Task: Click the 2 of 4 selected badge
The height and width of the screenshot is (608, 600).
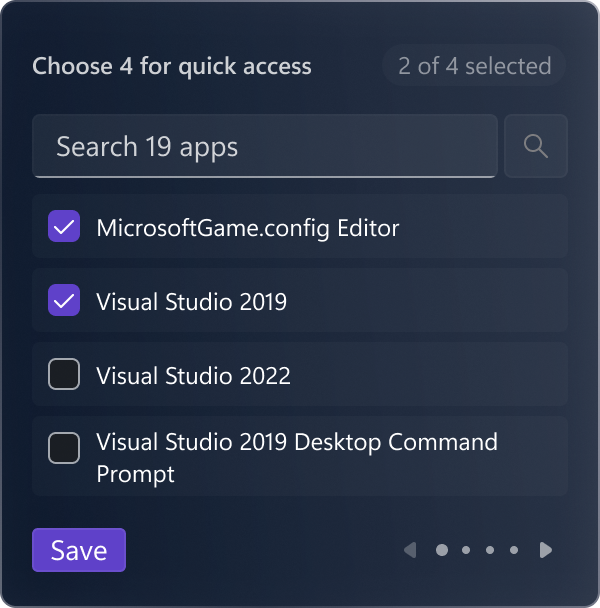Action: [474, 65]
